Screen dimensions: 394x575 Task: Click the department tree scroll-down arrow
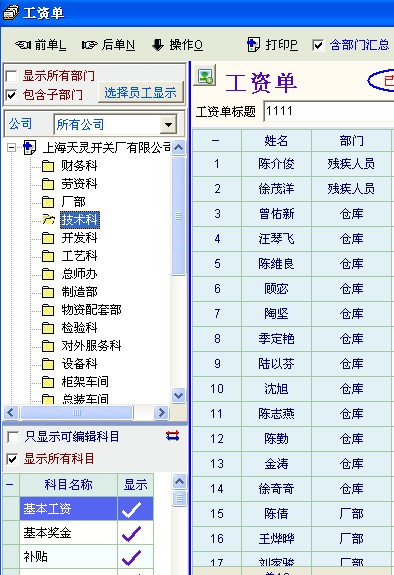click(x=179, y=396)
